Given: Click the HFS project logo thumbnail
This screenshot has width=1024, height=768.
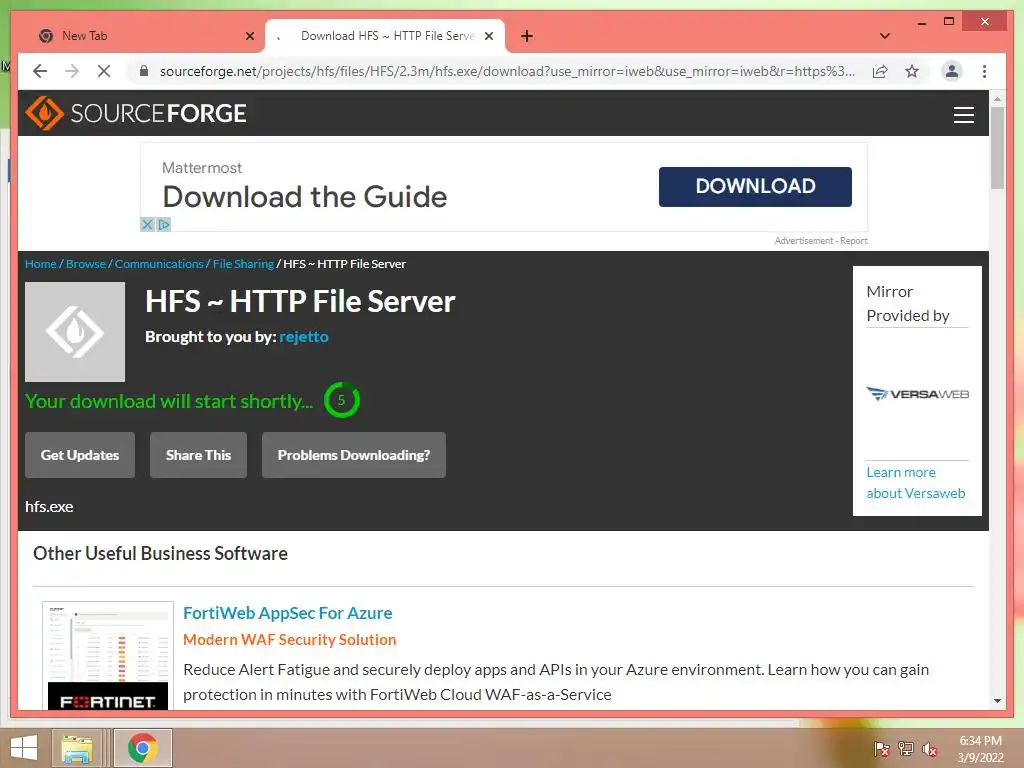Looking at the screenshot, I should 75,332.
